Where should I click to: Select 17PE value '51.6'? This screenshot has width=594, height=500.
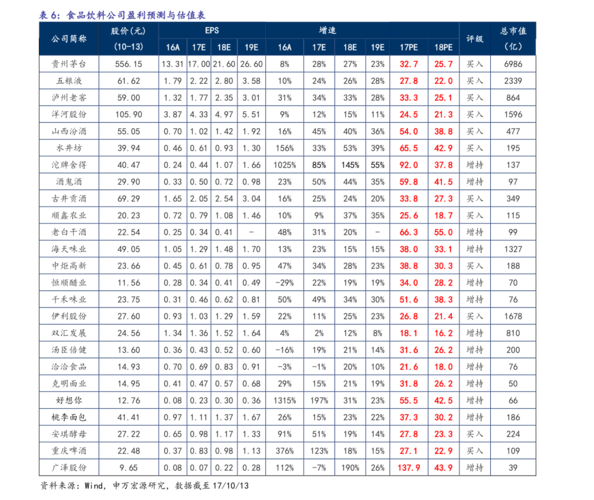tap(409, 300)
